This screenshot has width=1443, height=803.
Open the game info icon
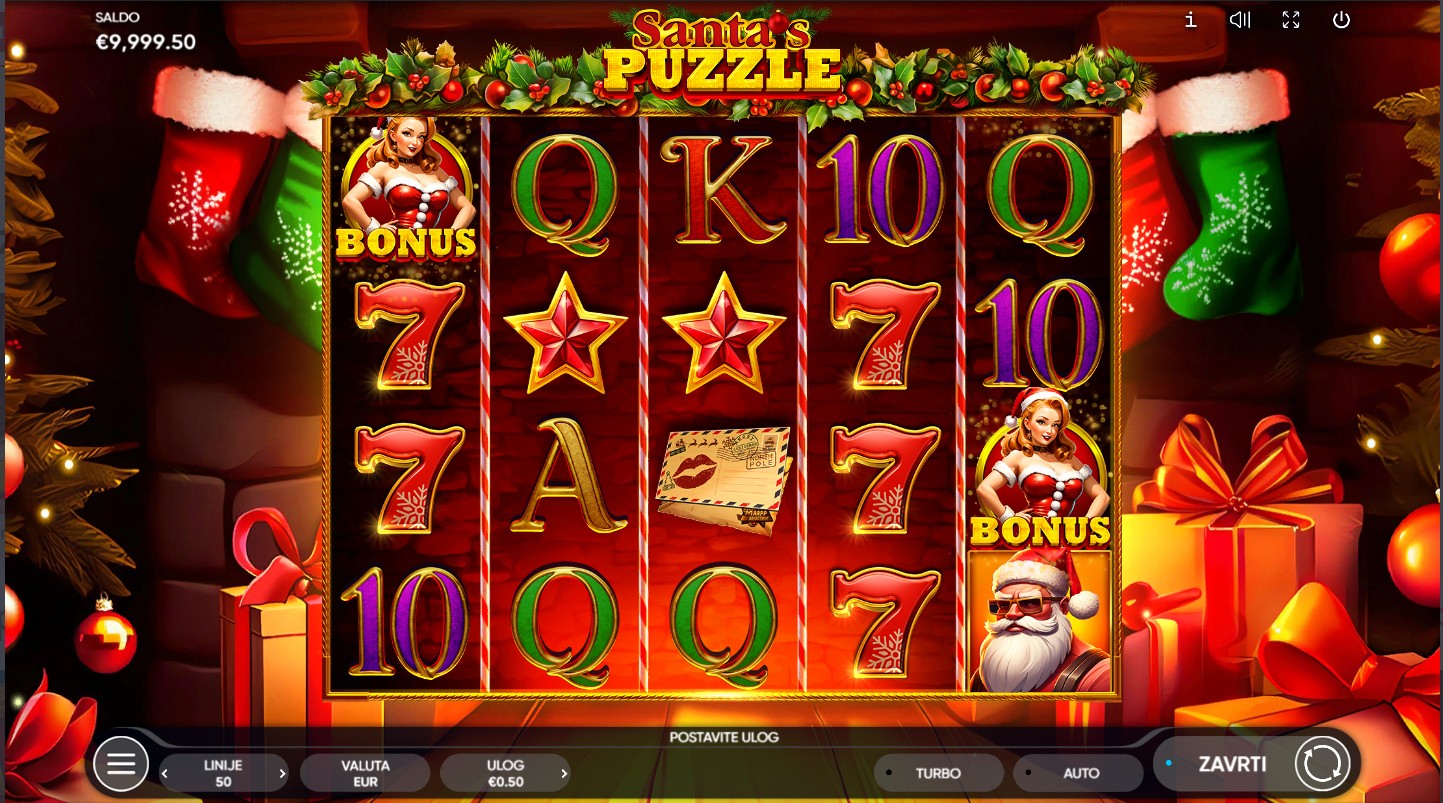pyautogui.click(x=1190, y=20)
